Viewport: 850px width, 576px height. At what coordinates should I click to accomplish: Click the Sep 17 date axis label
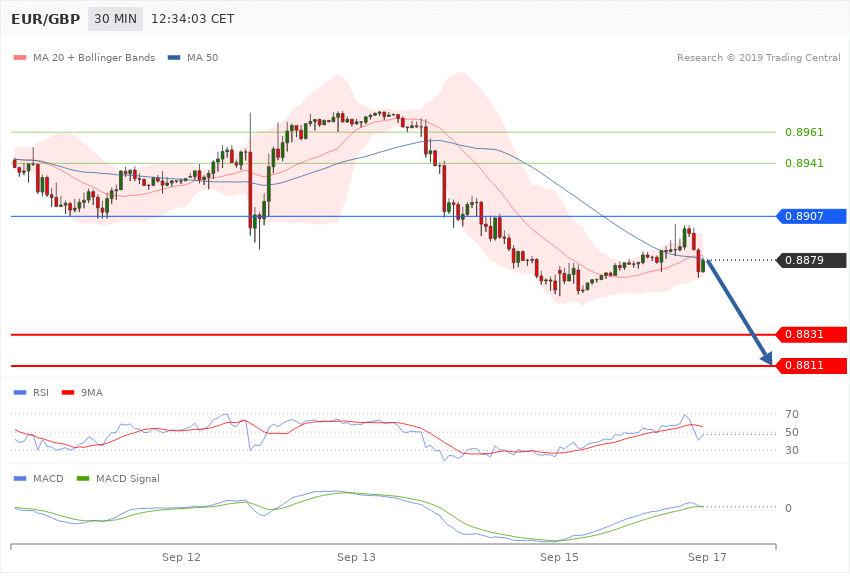coord(707,557)
